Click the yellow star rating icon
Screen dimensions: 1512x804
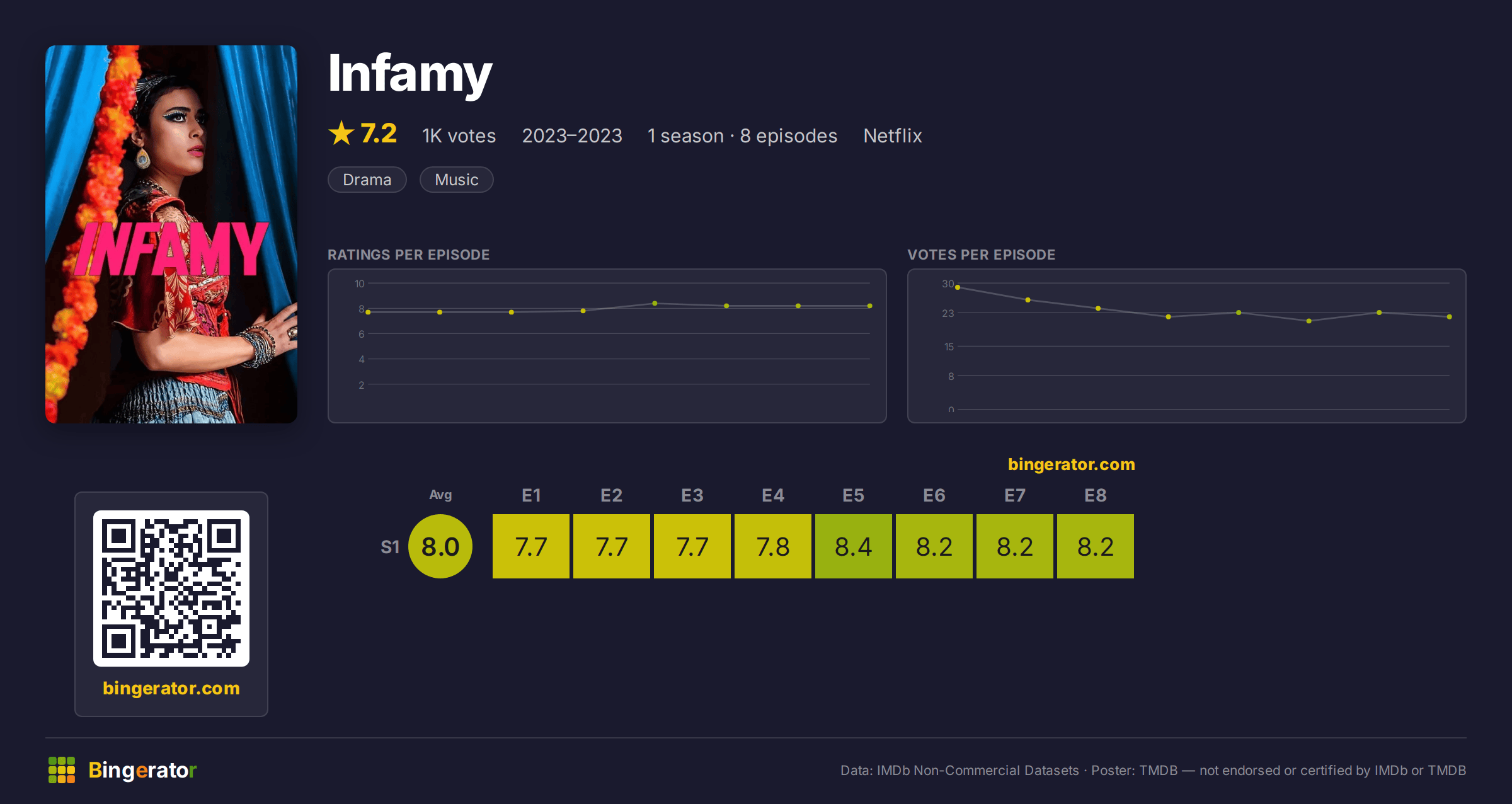pos(341,133)
